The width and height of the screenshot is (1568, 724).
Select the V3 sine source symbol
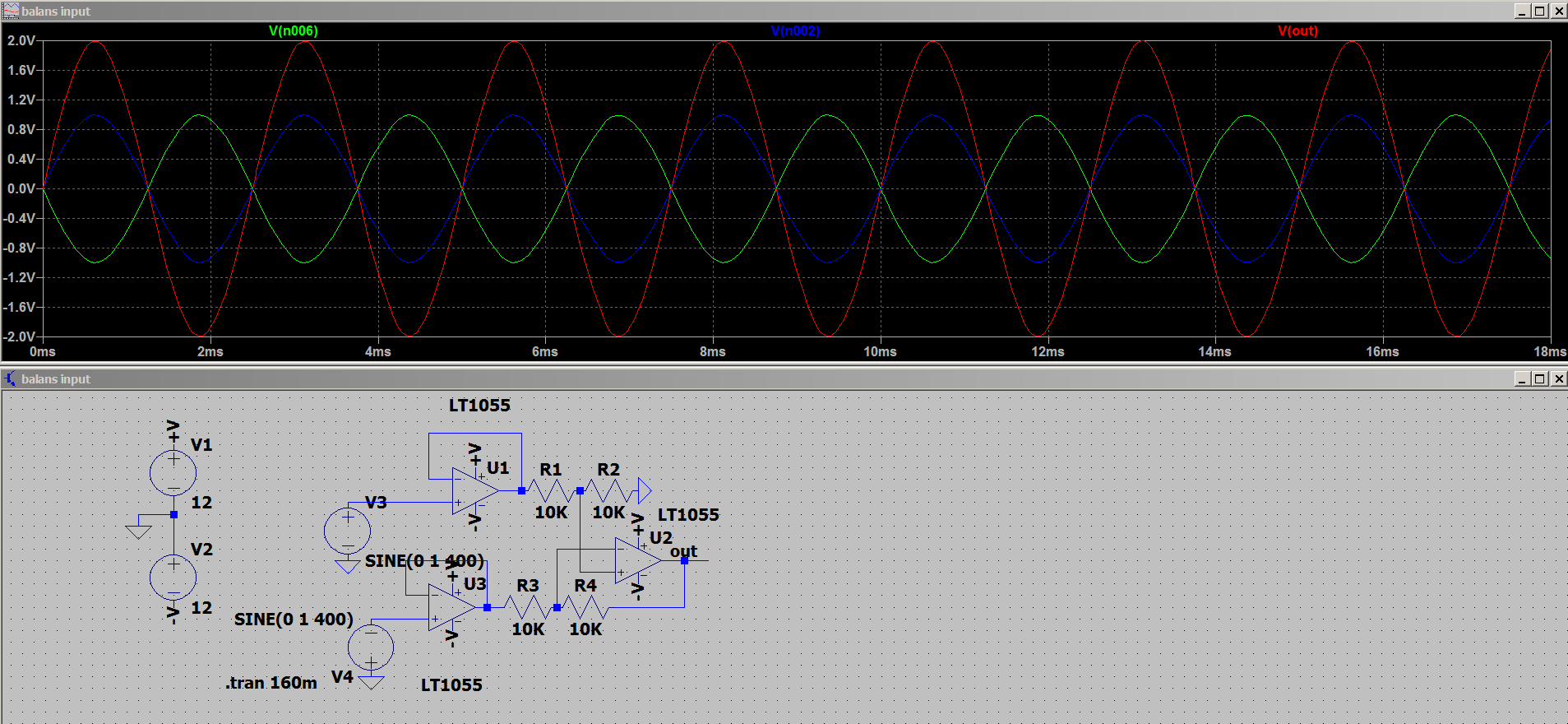348,531
